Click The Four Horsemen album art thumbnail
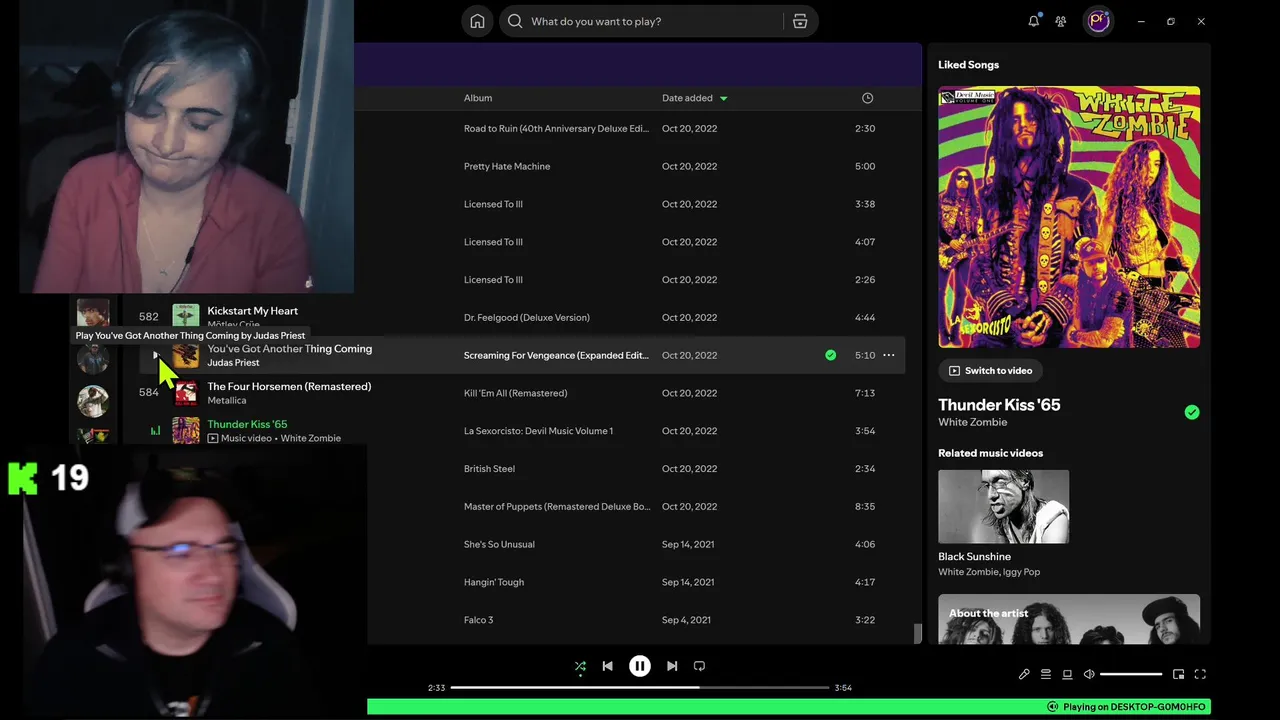The image size is (1280, 720). pyautogui.click(x=185, y=393)
